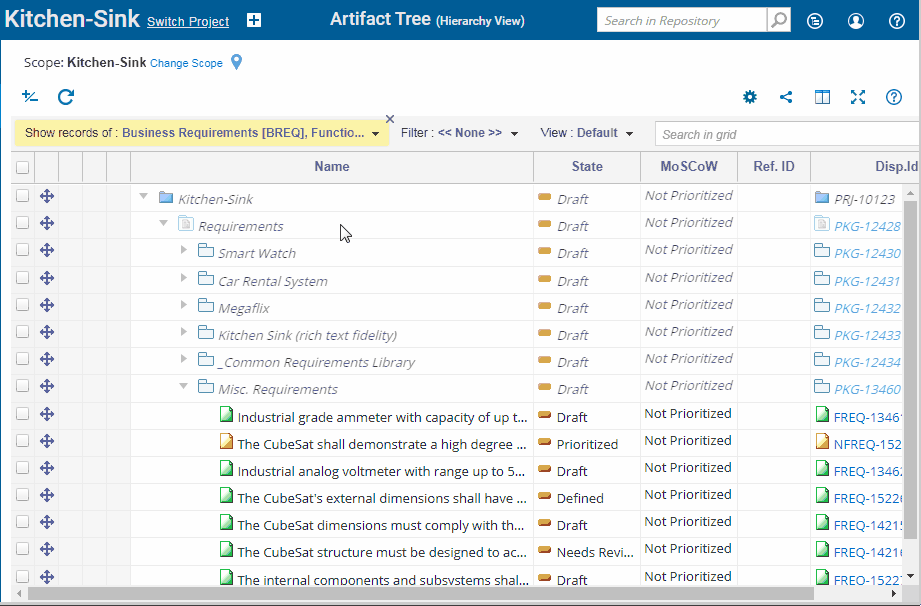Screen dimensions: 921x606
Task: Open the PKG-12432 link
Action: [867, 308]
